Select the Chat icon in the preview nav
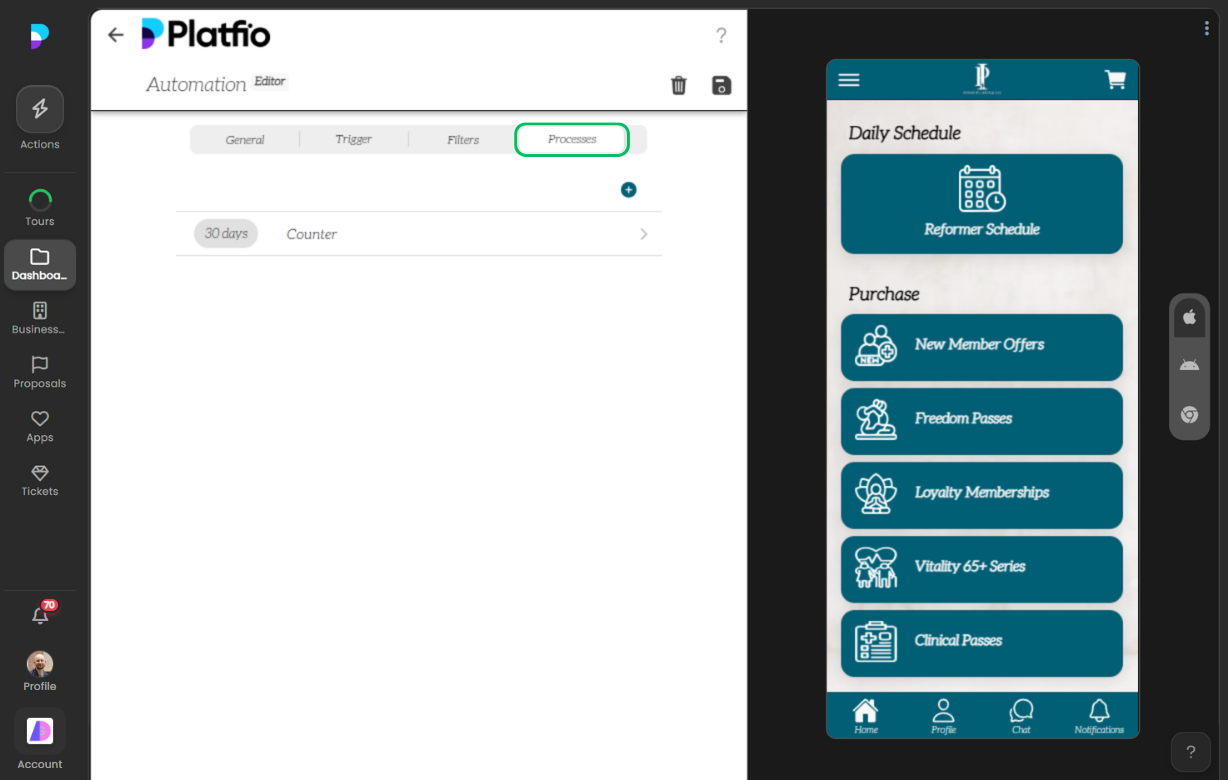1228x780 pixels. coord(1021,710)
